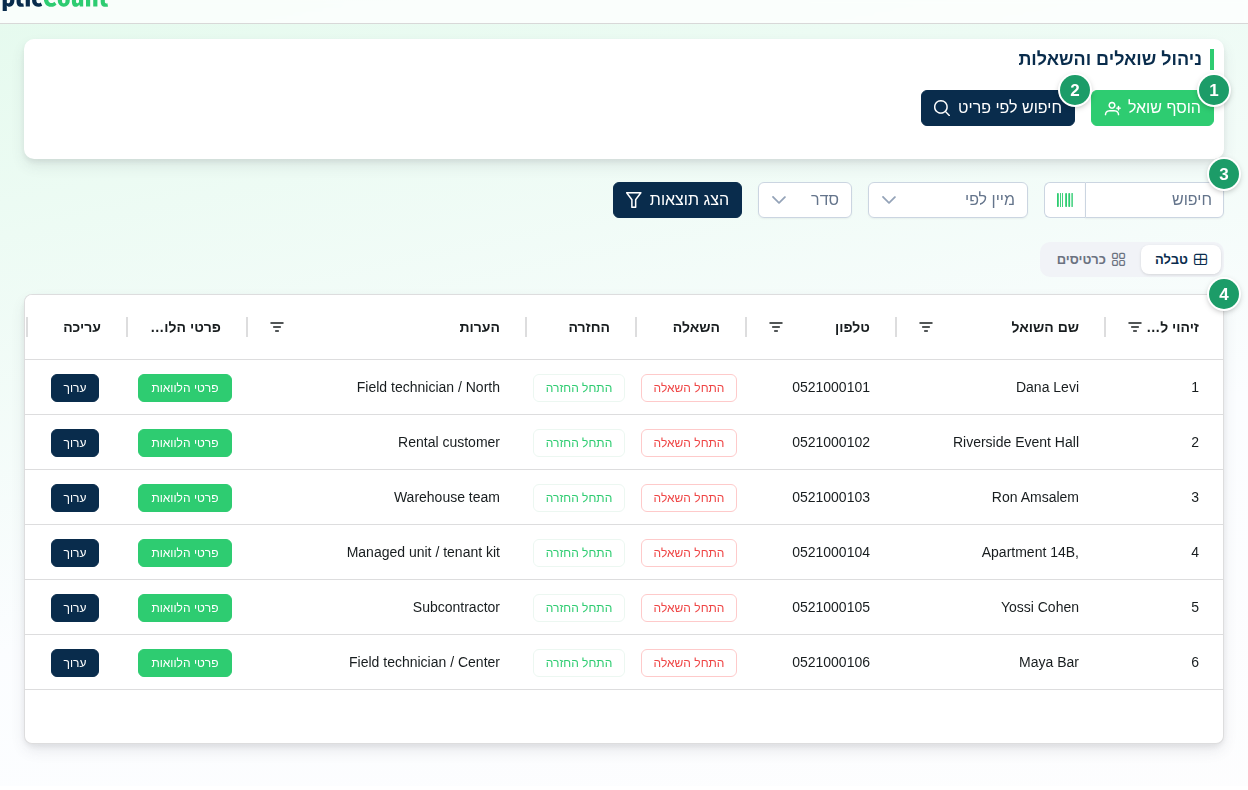1248x790 pixels.
Task: Start return for Riverside Event Hall
Action: 579,443
